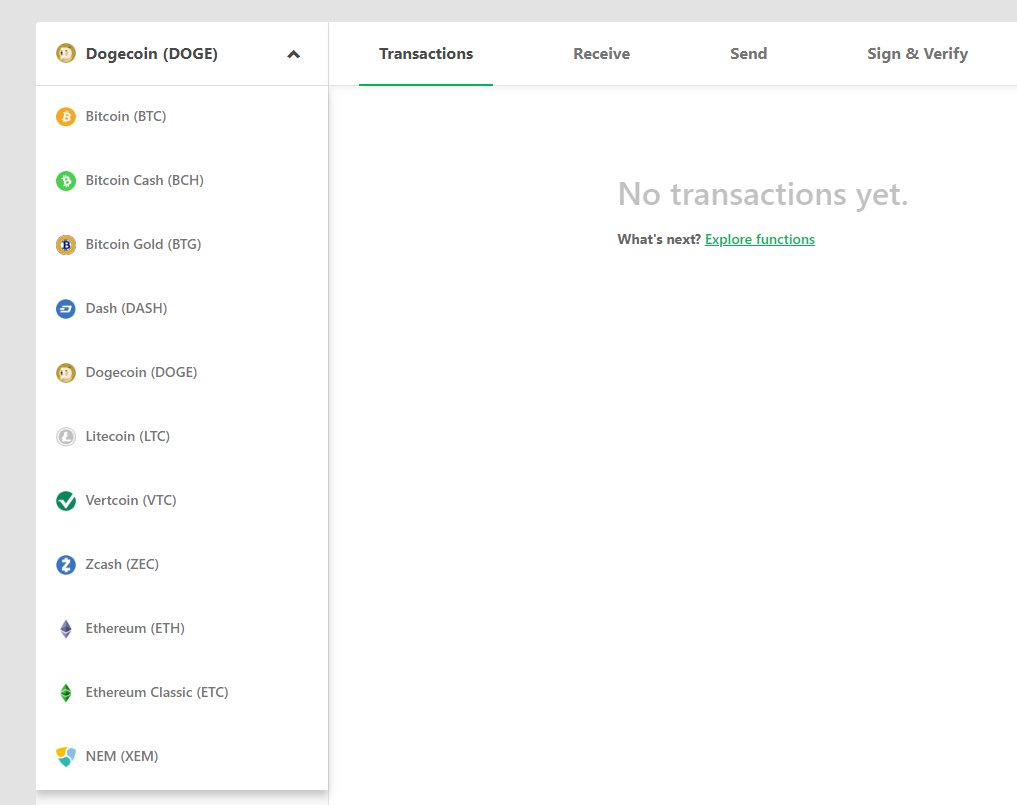
Task: Click the Litecoin grey coin icon
Action: (x=66, y=437)
